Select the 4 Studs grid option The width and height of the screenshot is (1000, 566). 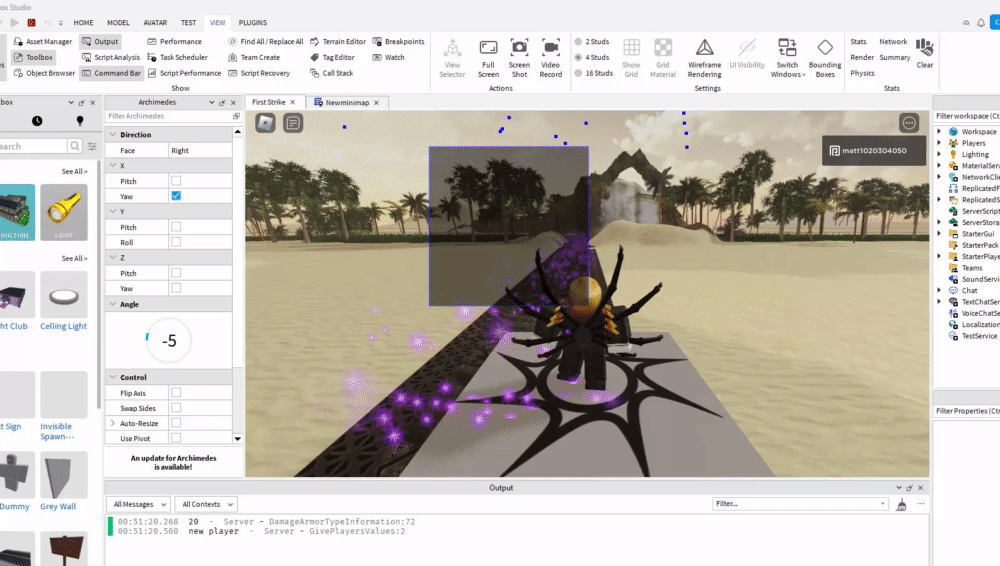click(x=592, y=57)
